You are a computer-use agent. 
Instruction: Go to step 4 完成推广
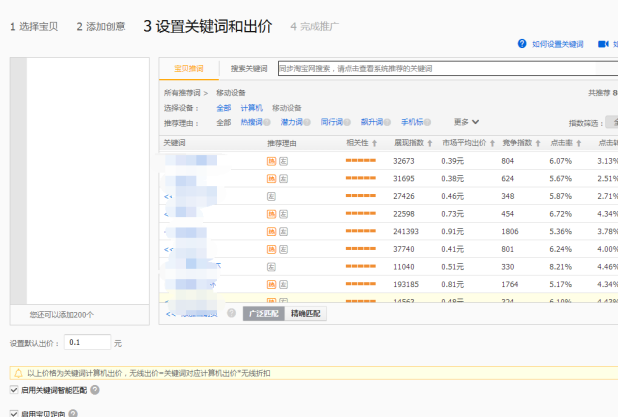click(315, 26)
